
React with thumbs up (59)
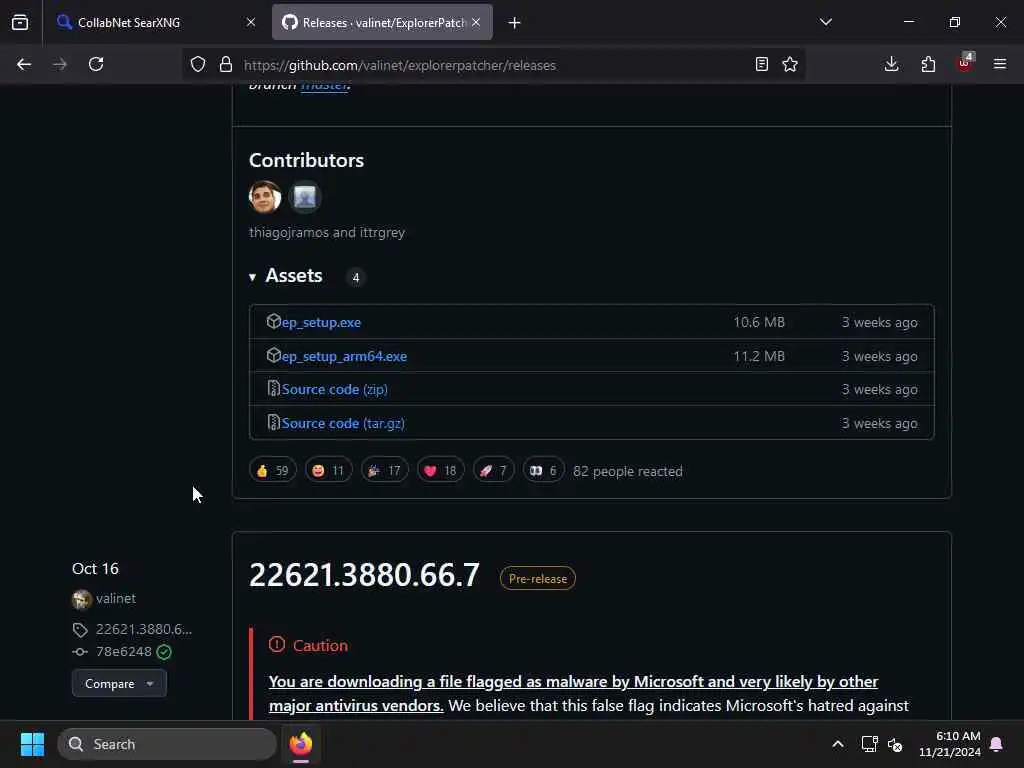[x=273, y=471]
